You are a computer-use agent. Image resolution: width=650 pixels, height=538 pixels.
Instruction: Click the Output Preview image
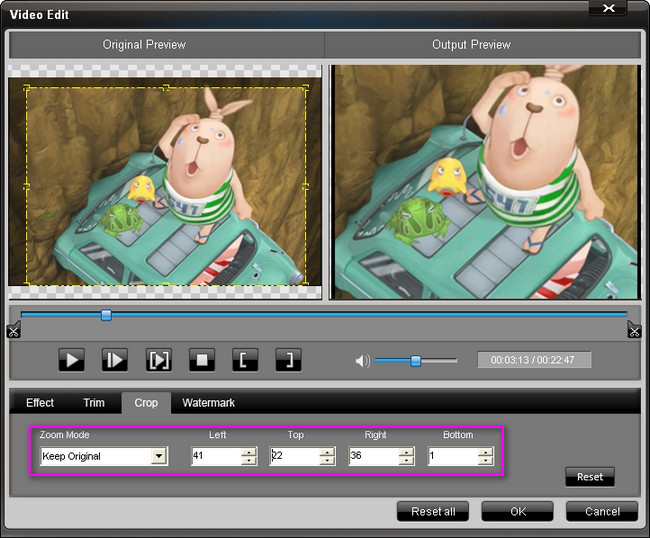486,182
